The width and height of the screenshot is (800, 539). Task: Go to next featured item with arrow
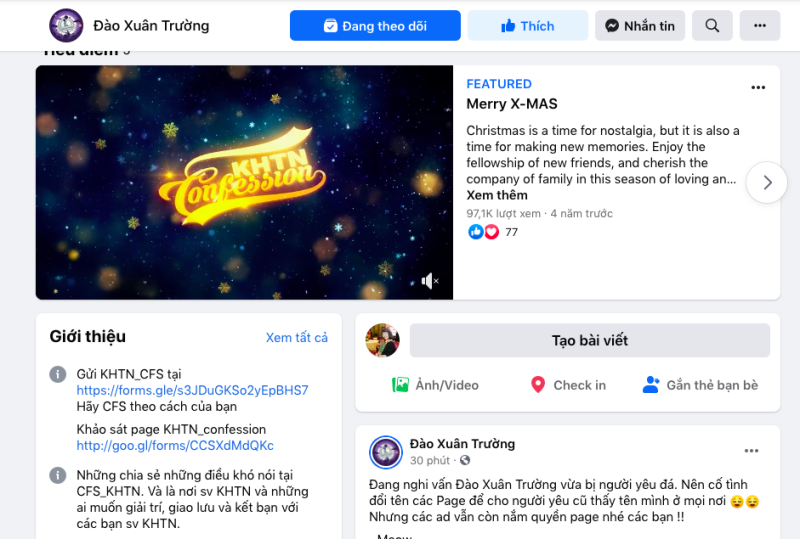coord(766,183)
